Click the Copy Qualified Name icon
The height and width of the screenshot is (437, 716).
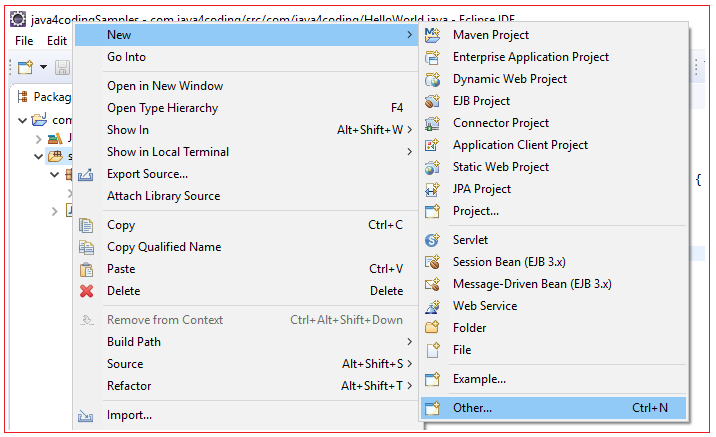click(86, 247)
